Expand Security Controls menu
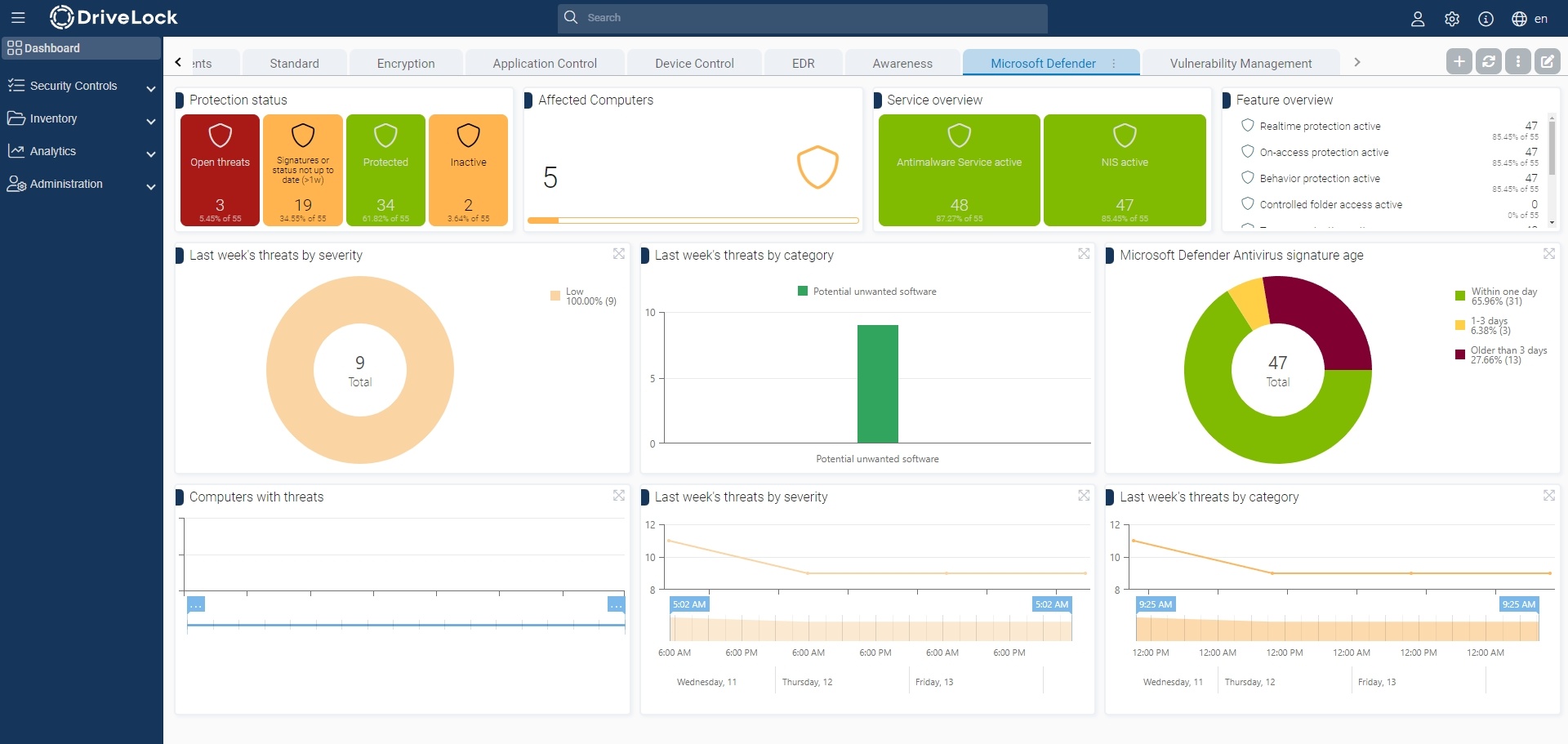The width and height of the screenshot is (1568, 744). [81, 86]
